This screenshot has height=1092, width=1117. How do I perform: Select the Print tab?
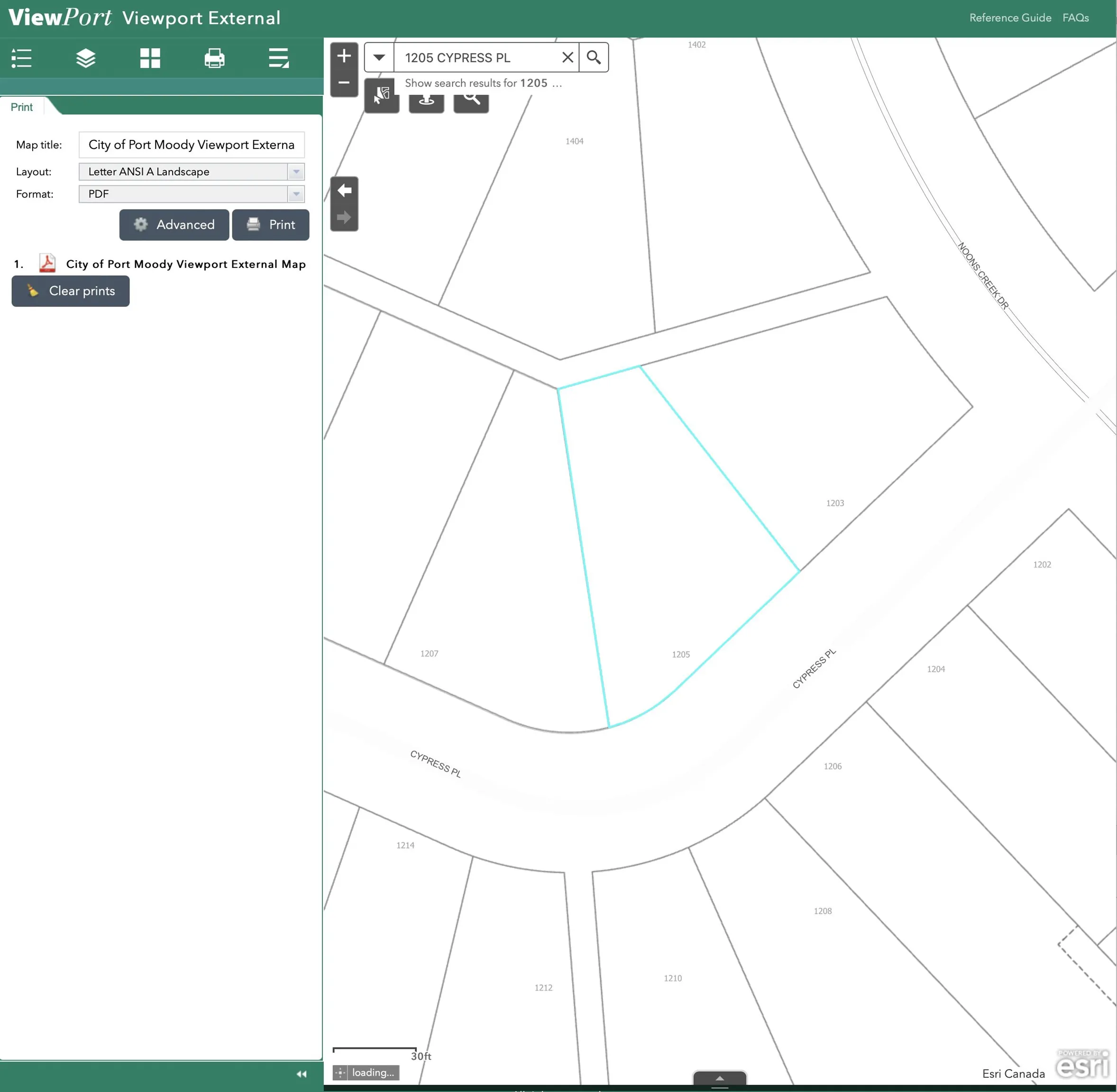(x=22, y=107)
